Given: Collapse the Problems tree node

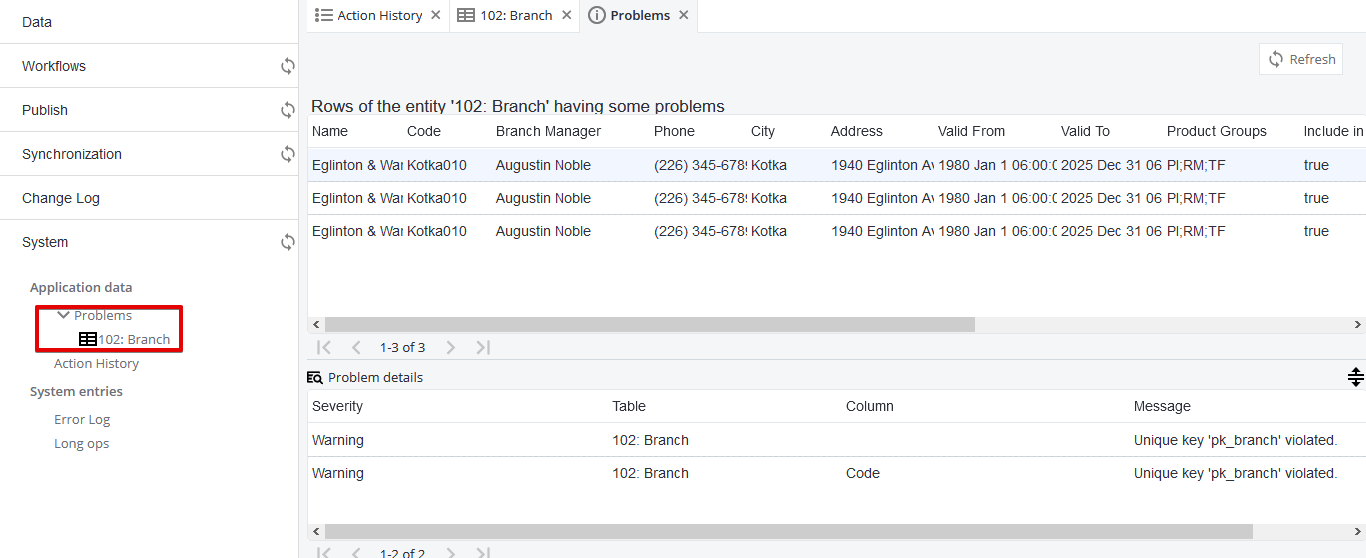Looking at the screenshot, I should (x=64, y=315).
